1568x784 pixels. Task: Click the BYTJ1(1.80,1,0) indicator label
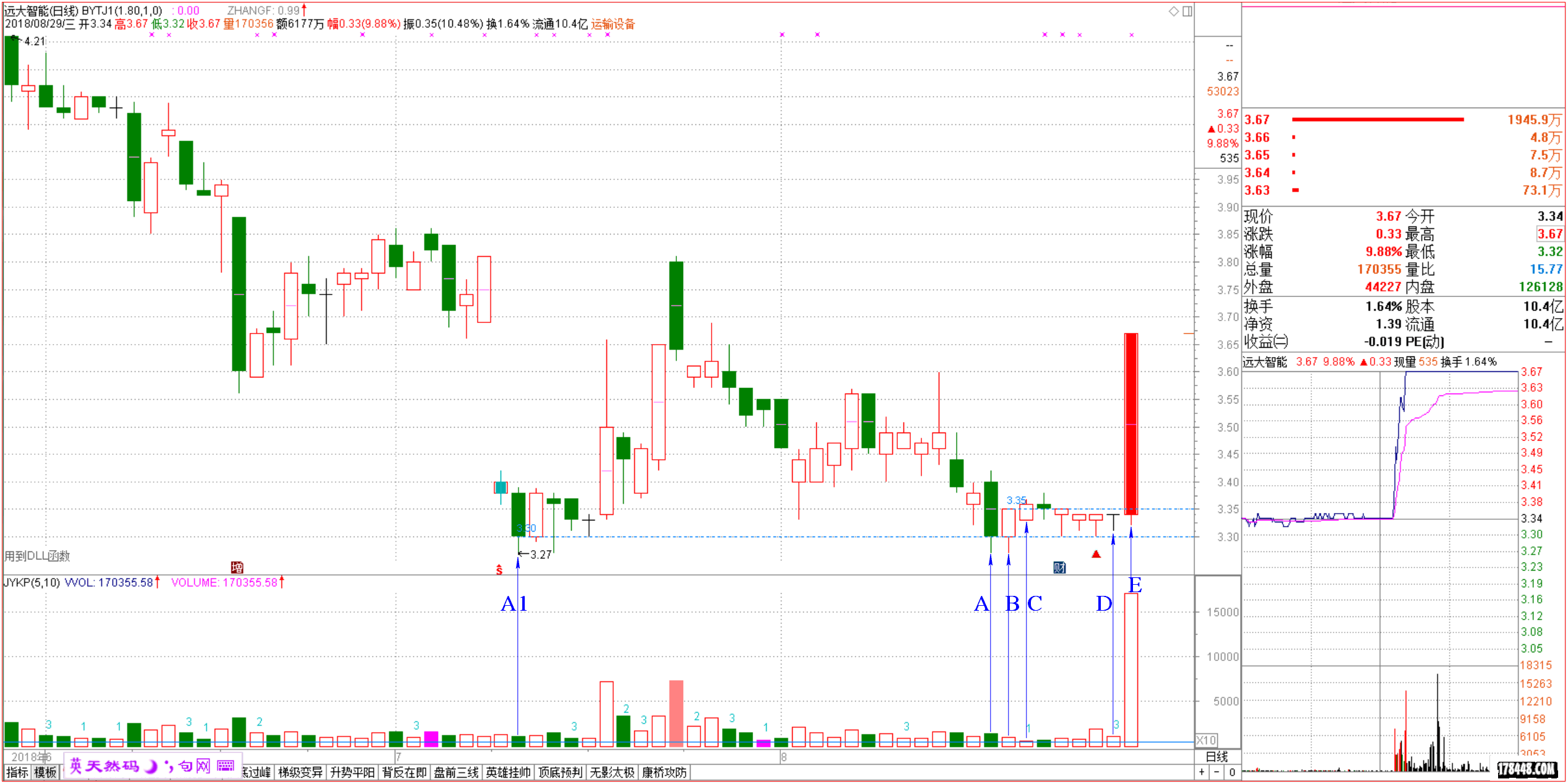coord(122,11)
